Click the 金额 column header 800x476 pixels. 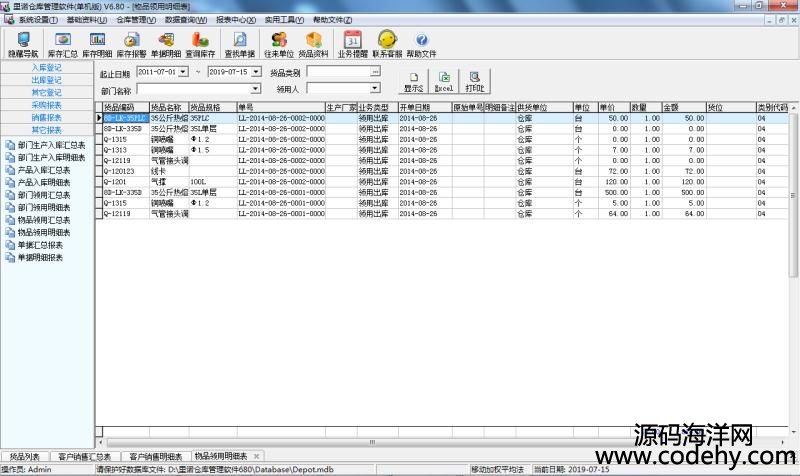[684, 108]
